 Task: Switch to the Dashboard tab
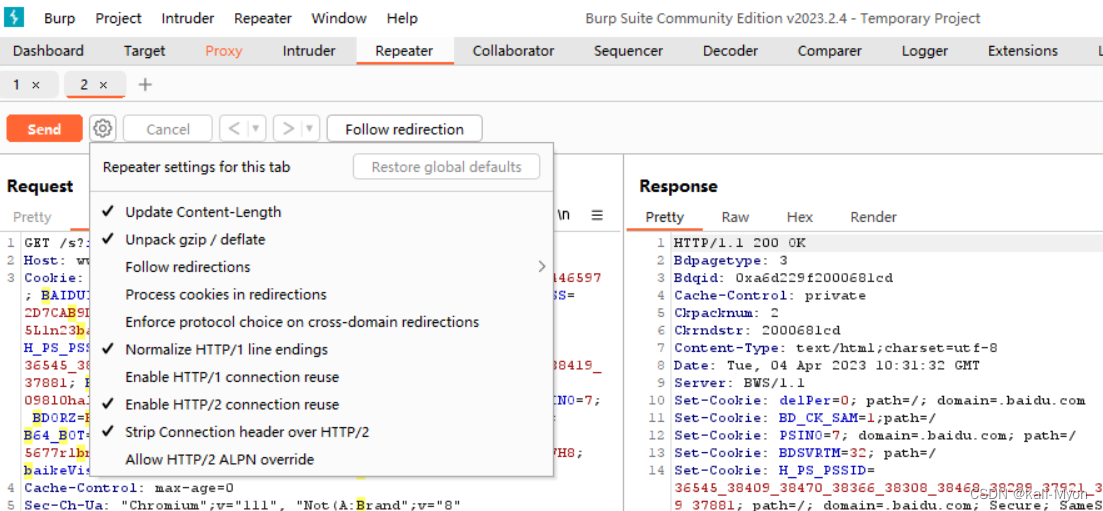pyautogui.click(x=48, y=51)
